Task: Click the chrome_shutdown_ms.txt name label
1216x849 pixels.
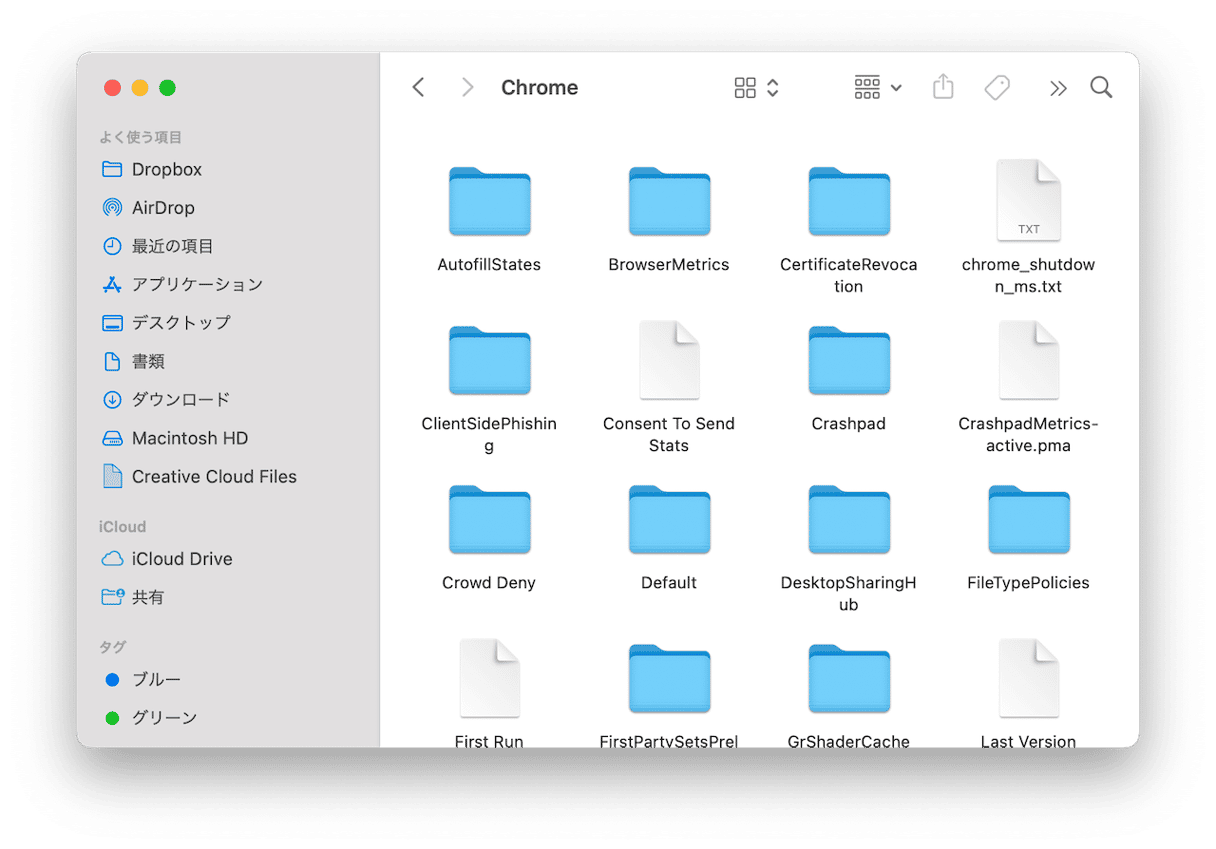Action: [x=1029, y=276]
